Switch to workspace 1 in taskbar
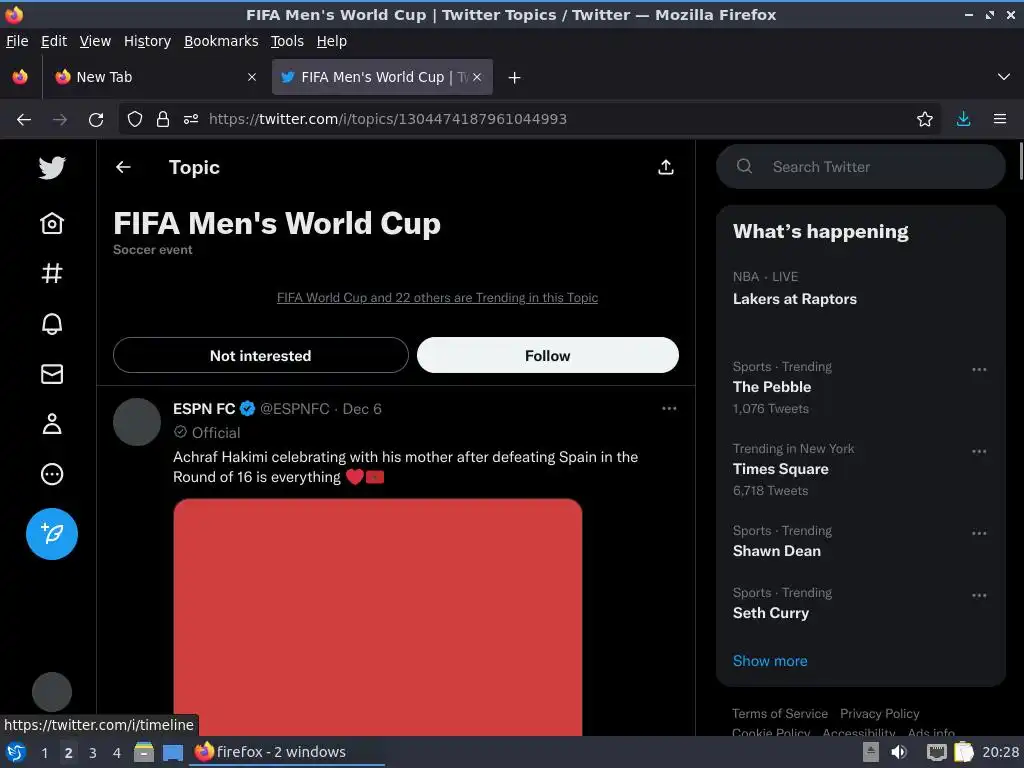The image size is (1024, 768). (44, 753)
